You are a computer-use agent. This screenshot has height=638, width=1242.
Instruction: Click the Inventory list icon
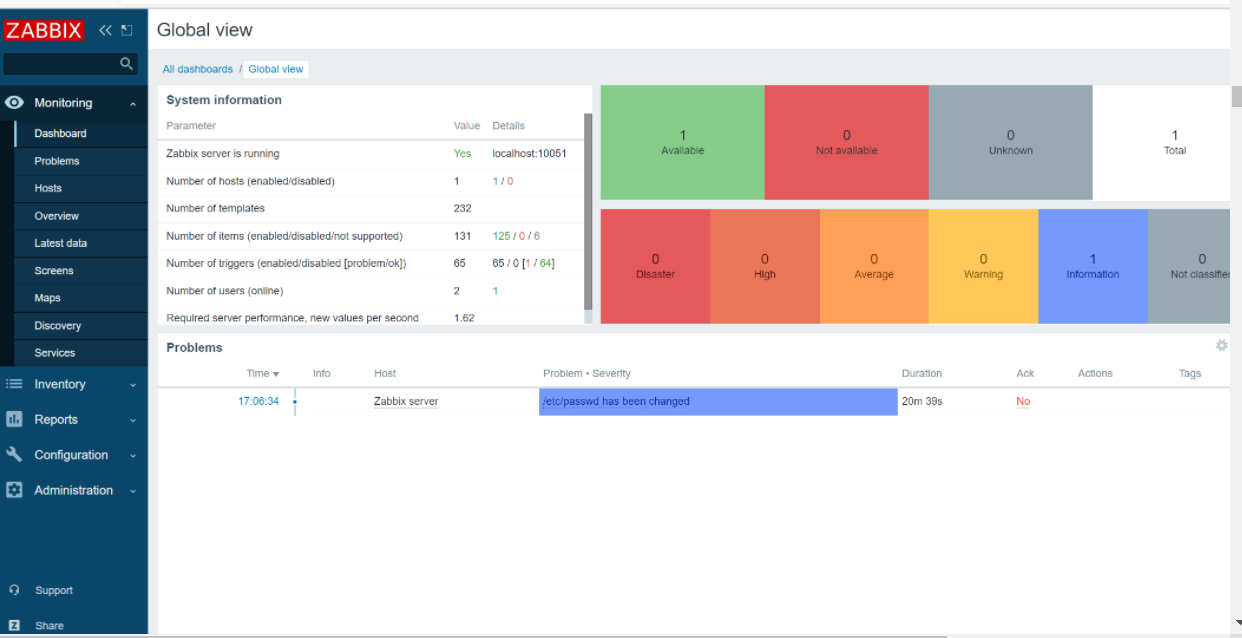[x=14, y=384]
